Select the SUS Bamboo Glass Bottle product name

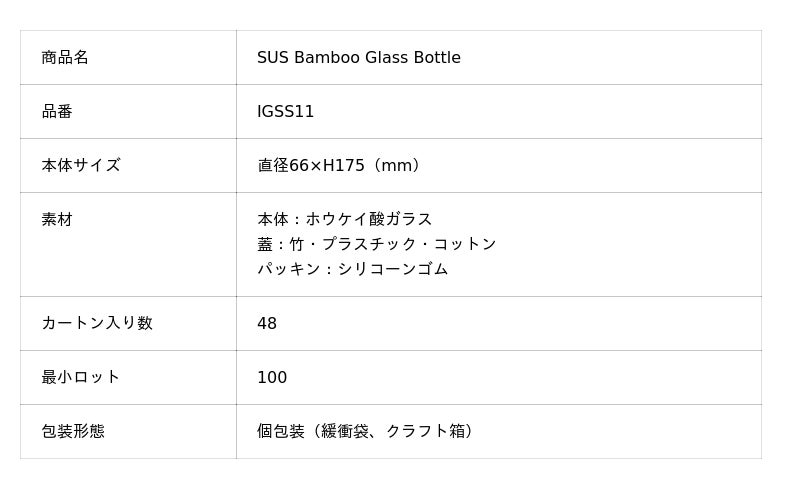pyautogui.click(x=358, y=58)
